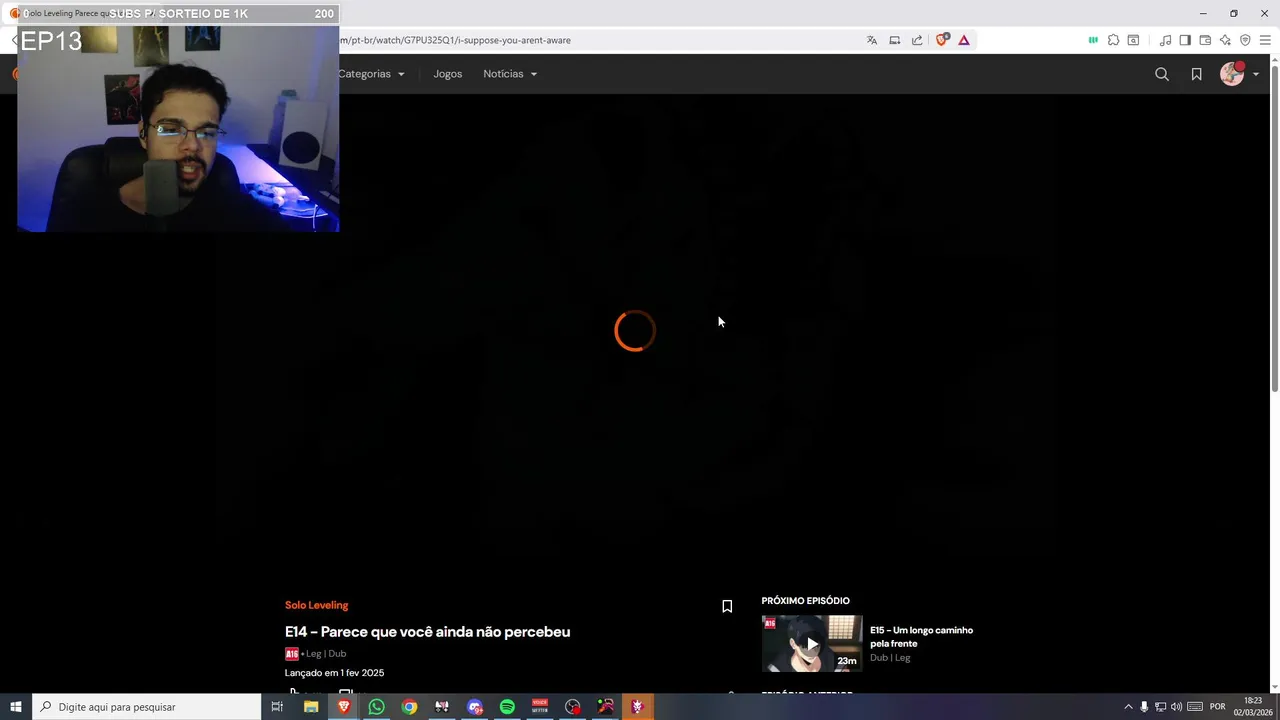Click the share page icon in address bar
This screenshot has width=1280, height=720.
(x=917, y=40)
